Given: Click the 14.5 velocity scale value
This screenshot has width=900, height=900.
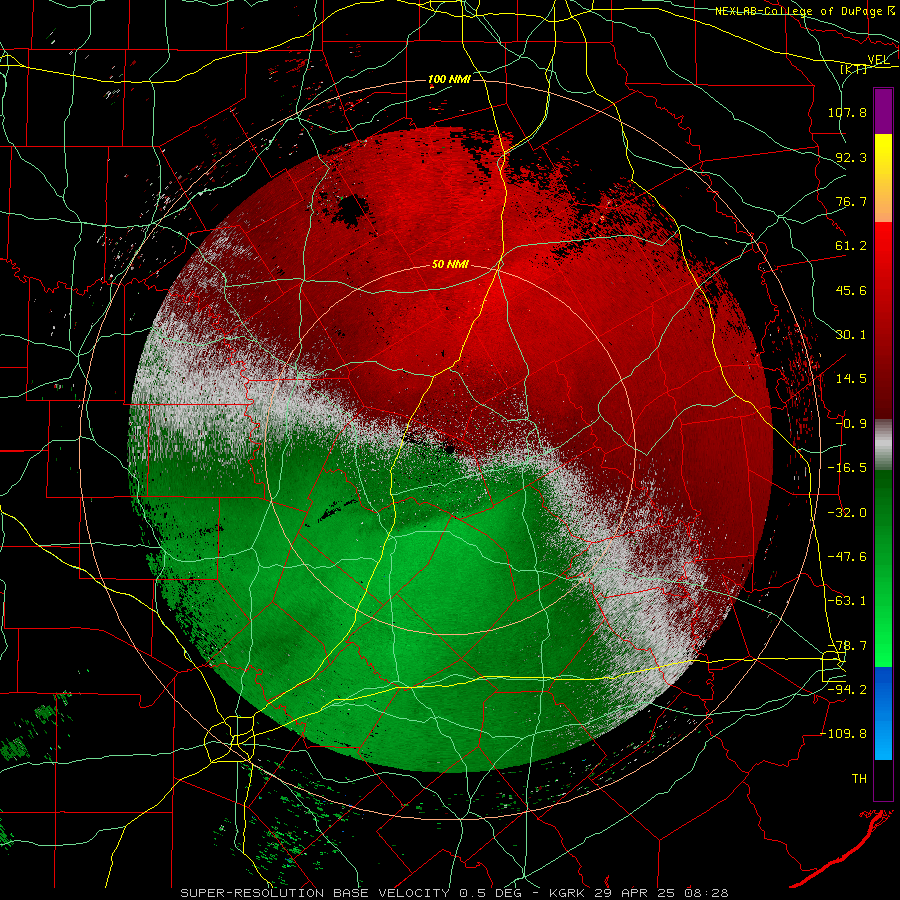Looking at the screenshot, I should pos(851,379).
